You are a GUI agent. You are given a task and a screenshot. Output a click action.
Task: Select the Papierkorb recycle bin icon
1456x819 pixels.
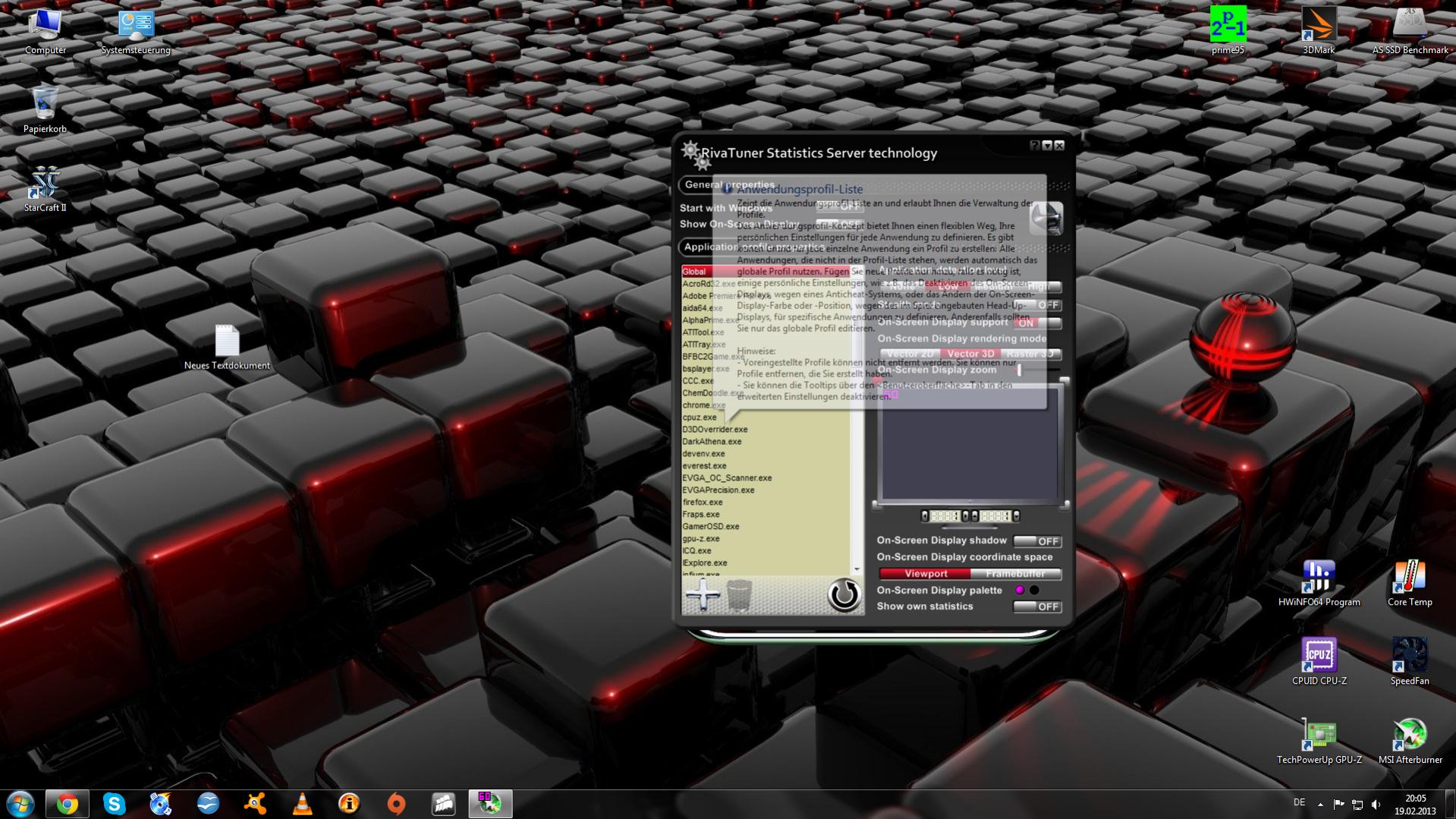pos(45,110)
